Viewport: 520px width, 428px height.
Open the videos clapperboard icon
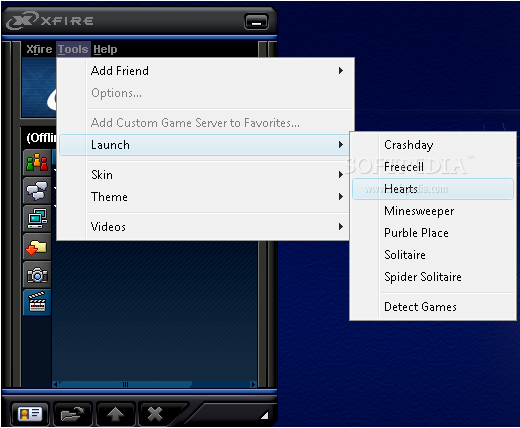pos(37,302)
